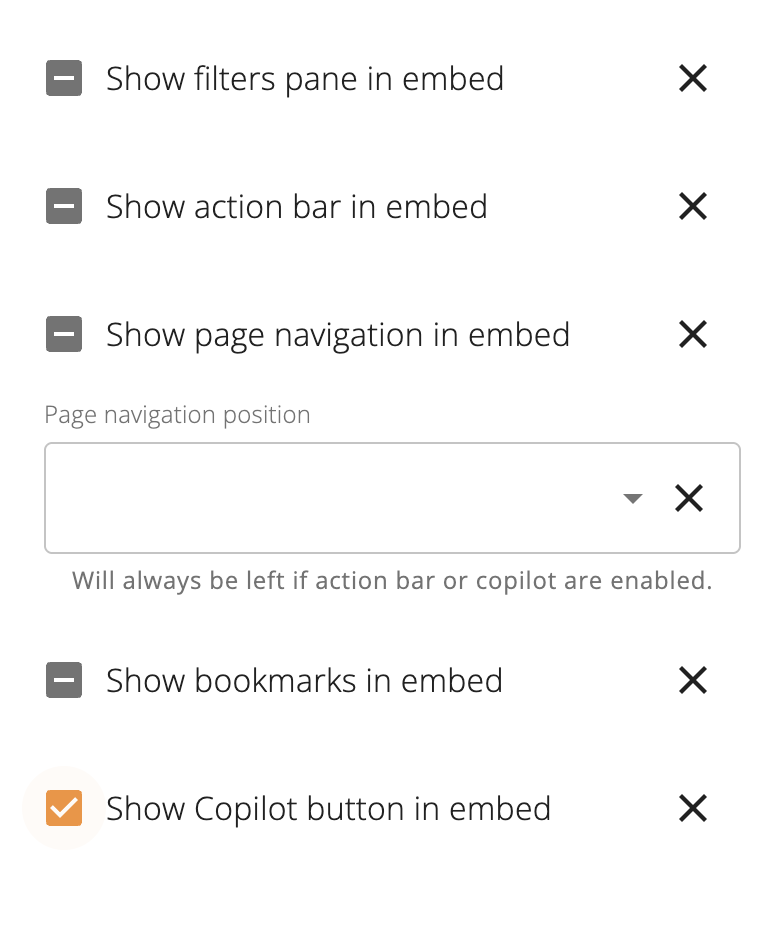
Task: Click the 'Page navigation position' field label
Action: pos(177,415)
